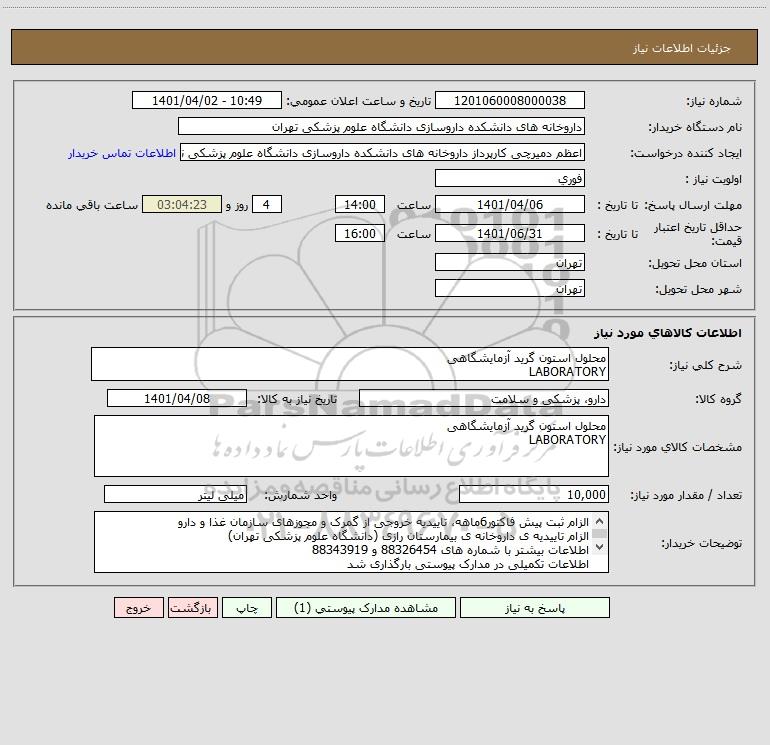Screen dimensions: 770x745
Task: Click request creator field اعظم دمیرچی
Action: tap(383, 152)
